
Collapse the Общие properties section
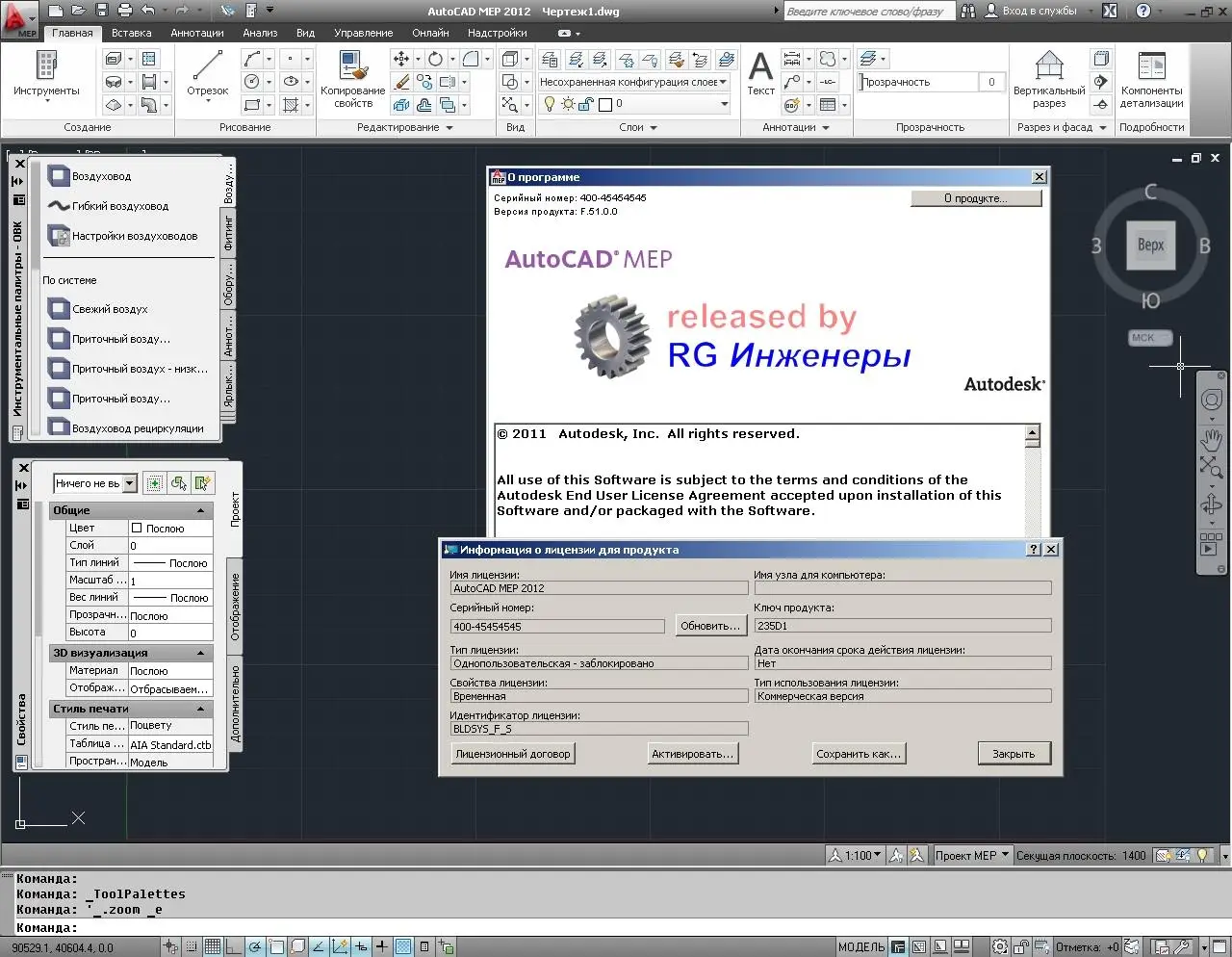point(201,510)
